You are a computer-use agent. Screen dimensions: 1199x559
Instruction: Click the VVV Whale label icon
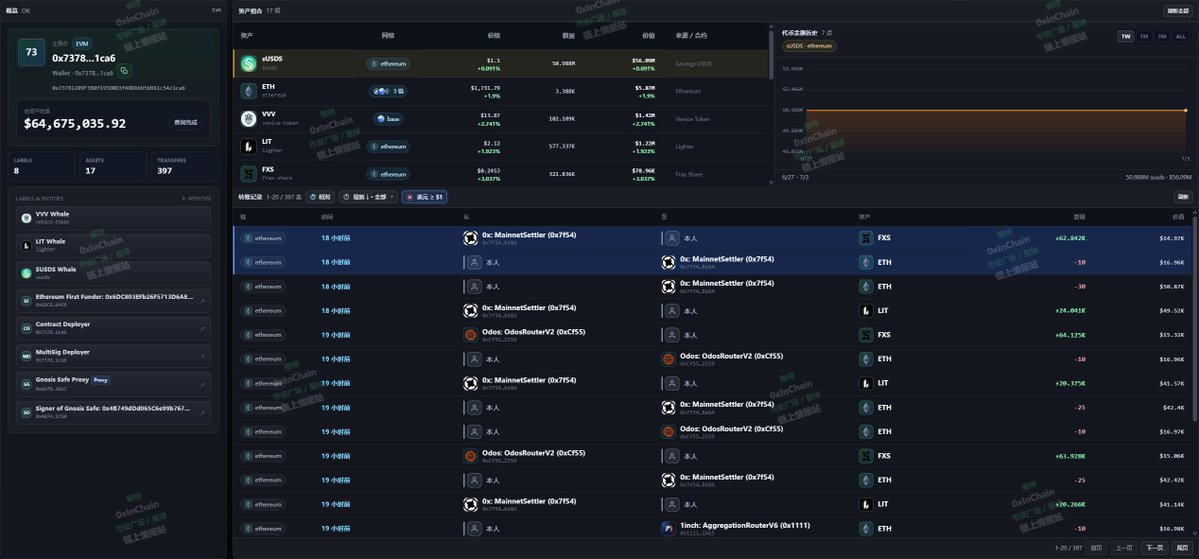[26, 218]
